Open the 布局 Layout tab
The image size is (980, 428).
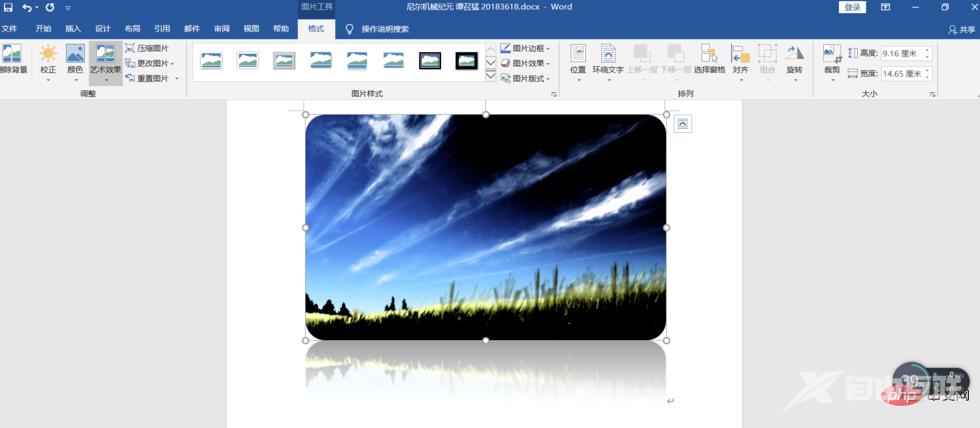pyautogui.click(x=132, y=29)
